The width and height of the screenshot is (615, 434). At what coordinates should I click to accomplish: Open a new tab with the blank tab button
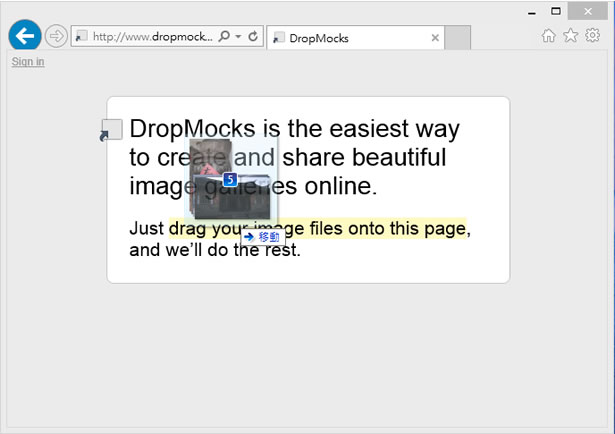point(457,38)
